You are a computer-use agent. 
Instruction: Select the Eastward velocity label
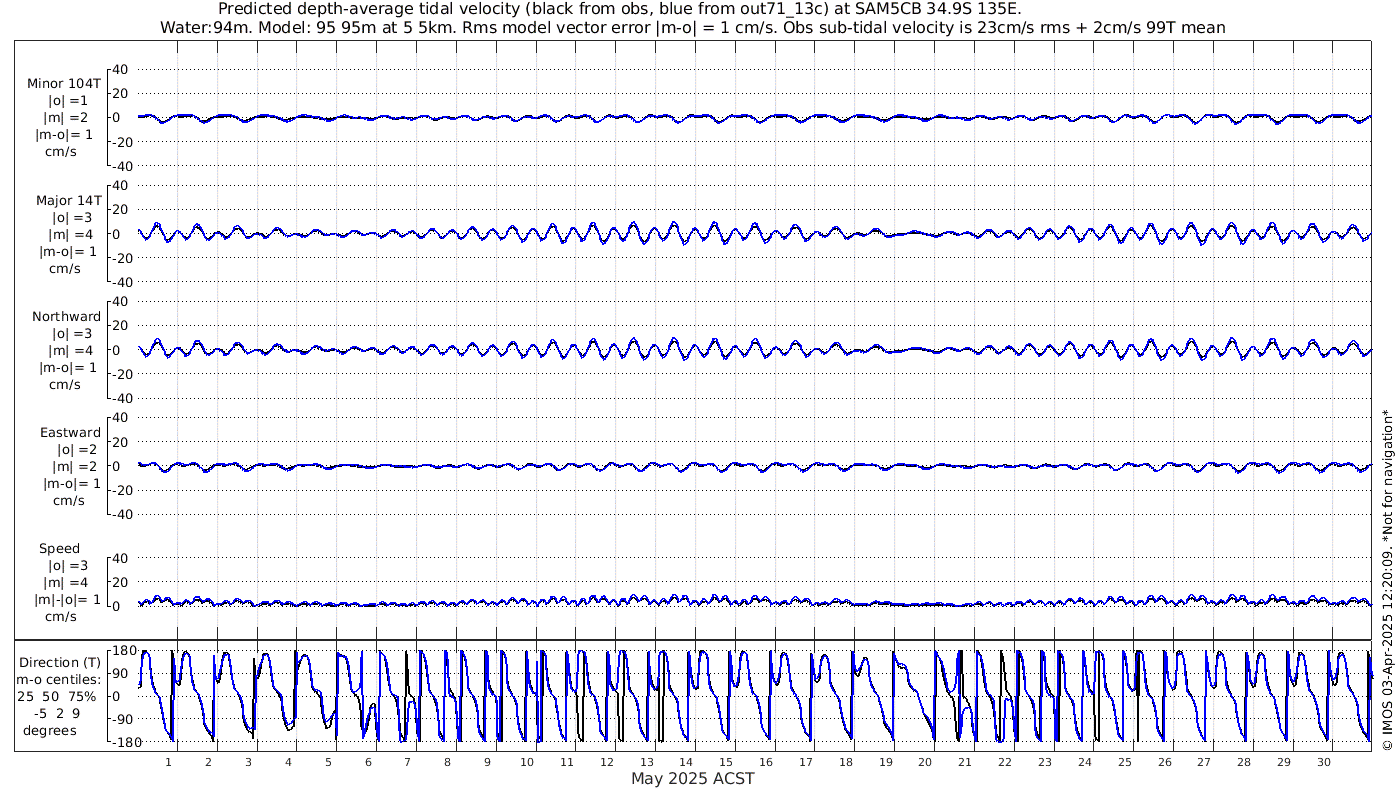70,433
